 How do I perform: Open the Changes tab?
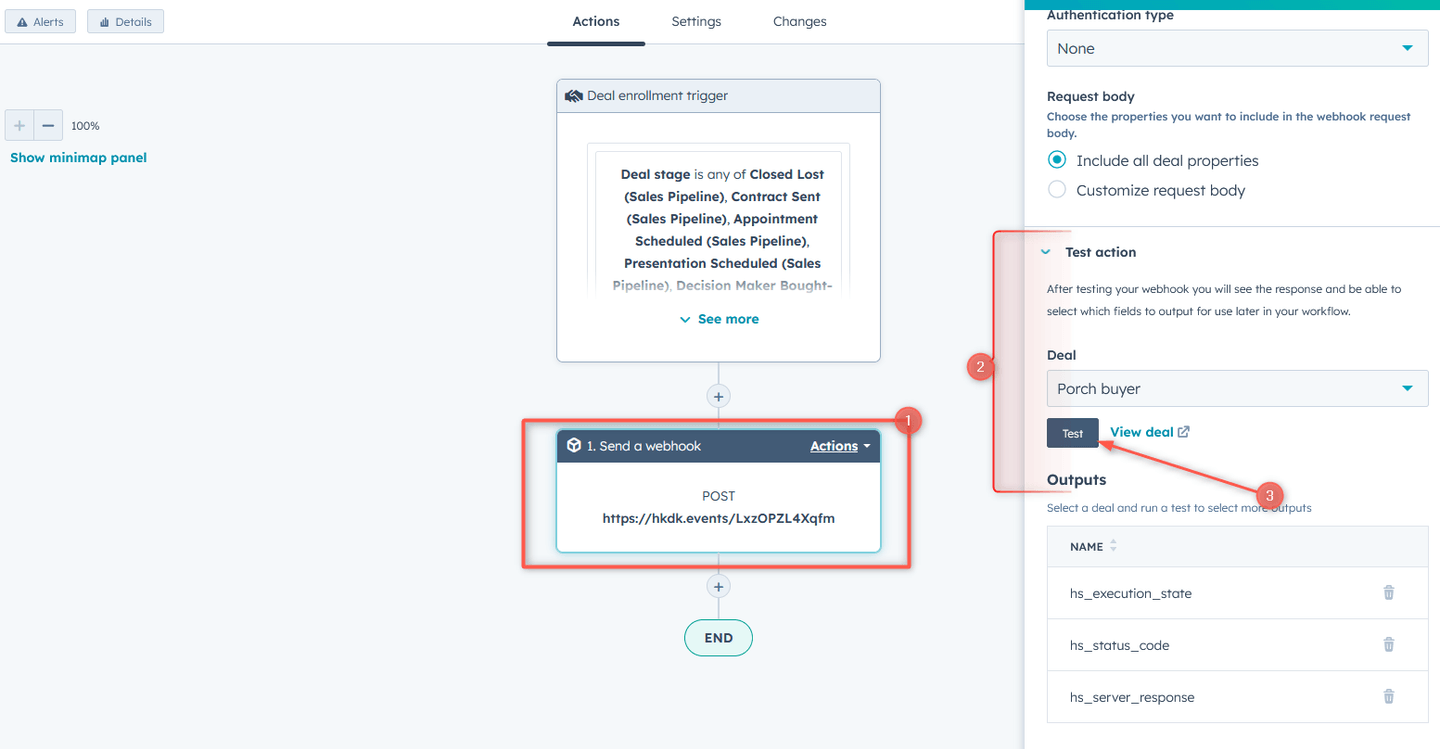click(x=799, y=21)
